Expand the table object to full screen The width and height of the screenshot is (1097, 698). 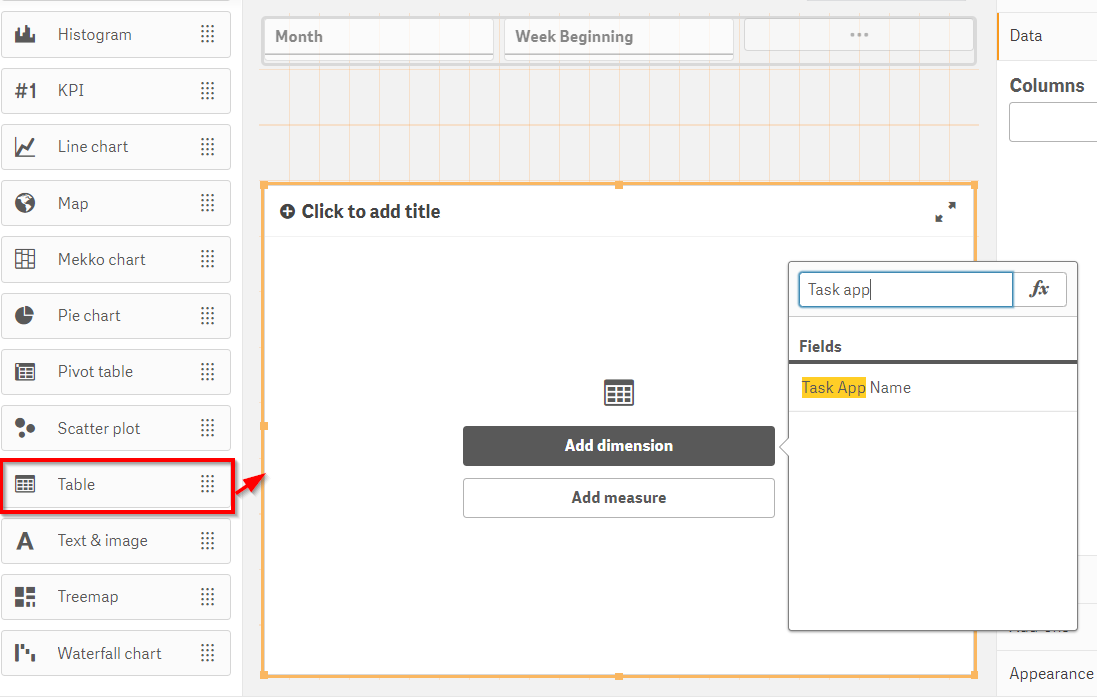tap(945, 212)
